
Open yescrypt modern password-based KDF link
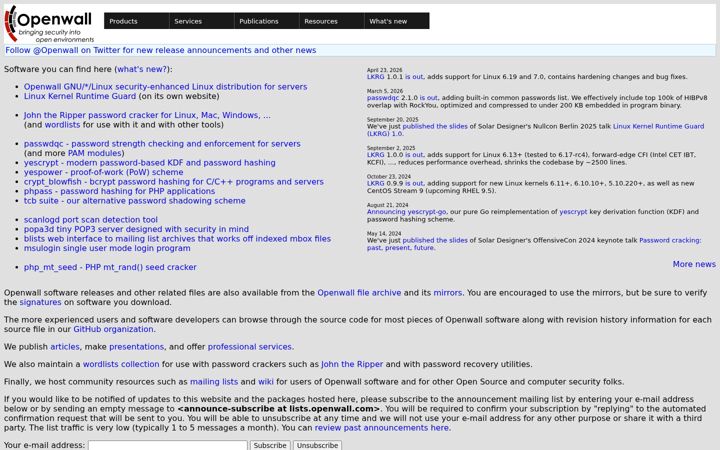tap(150, 163)
